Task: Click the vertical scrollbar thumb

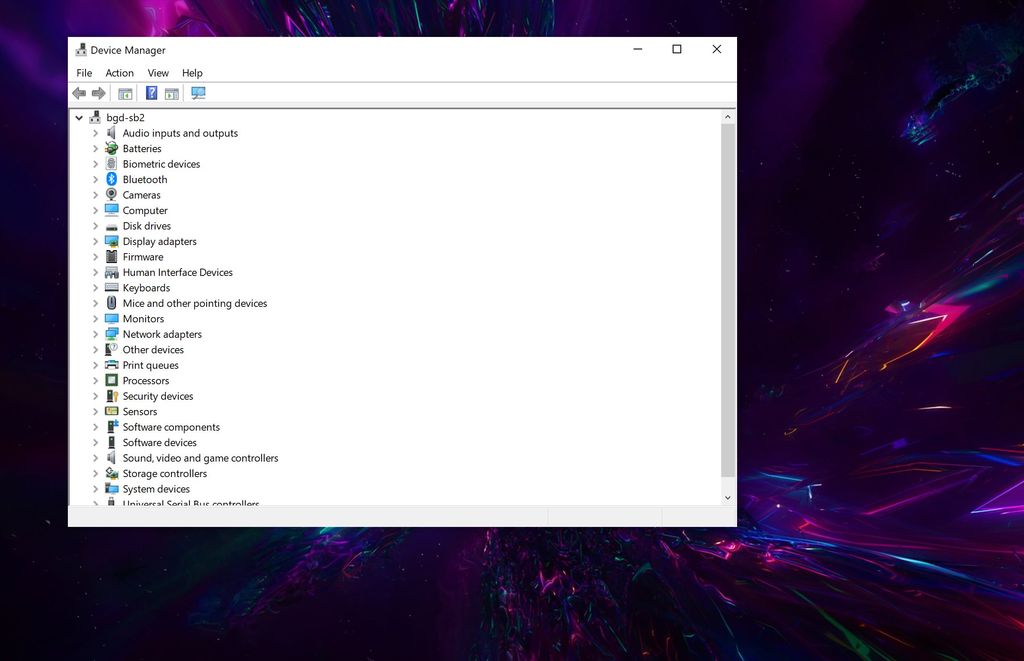Action: (x=728, y=300)
